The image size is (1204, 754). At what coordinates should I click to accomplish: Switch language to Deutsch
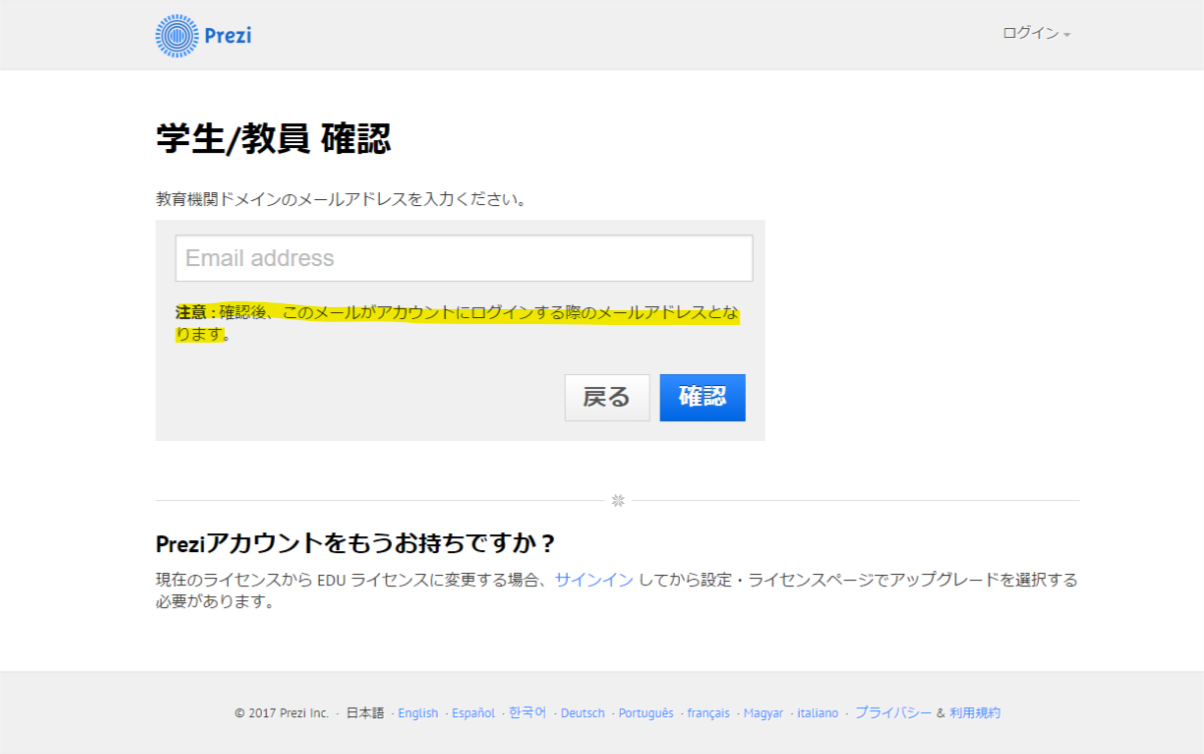coord(582,713)
